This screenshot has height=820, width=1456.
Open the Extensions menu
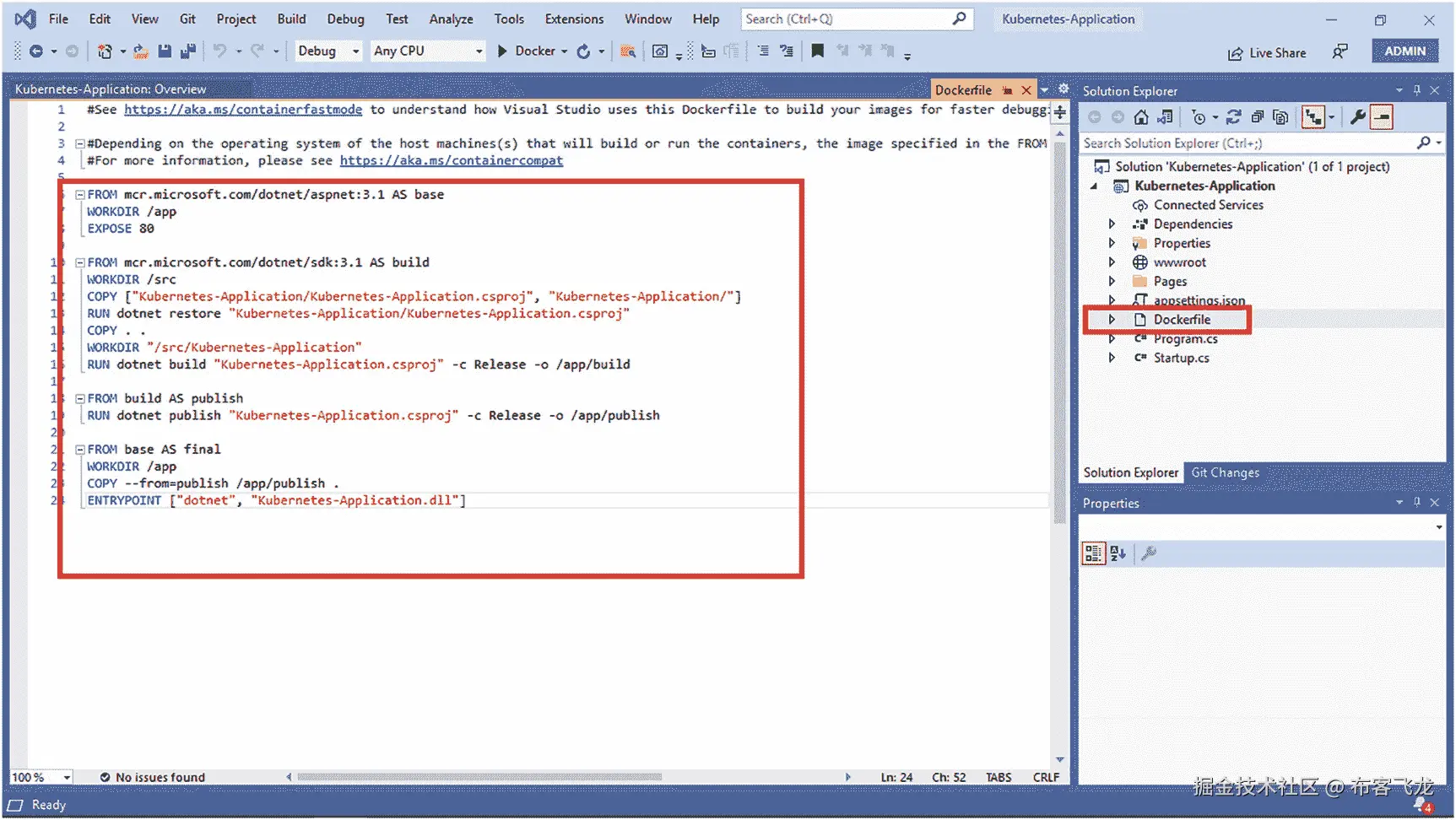tap(574, 19)
